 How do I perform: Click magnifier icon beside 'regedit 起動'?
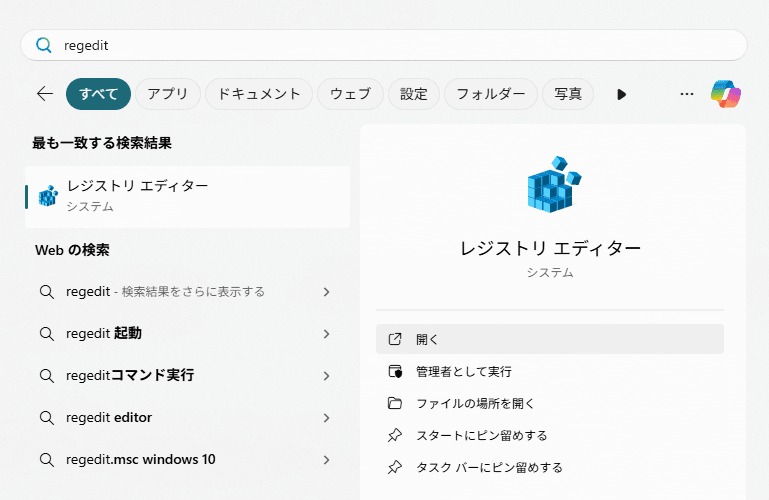[x=47, y=334]
